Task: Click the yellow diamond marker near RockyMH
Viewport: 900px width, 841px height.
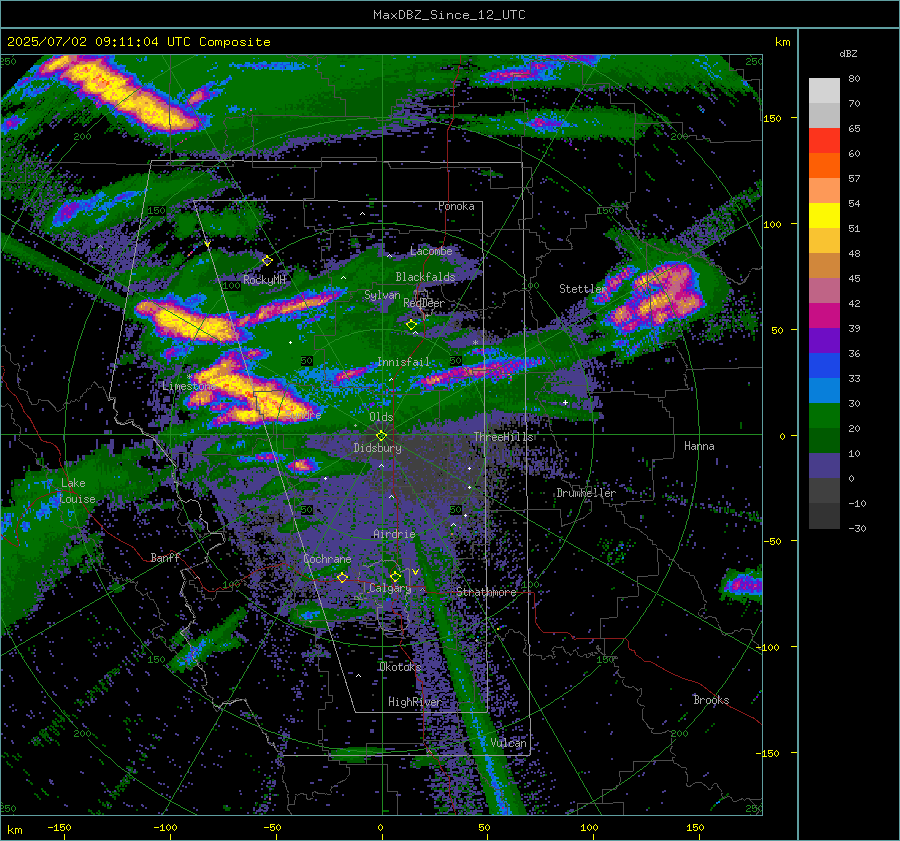Action: pos(267,261)
